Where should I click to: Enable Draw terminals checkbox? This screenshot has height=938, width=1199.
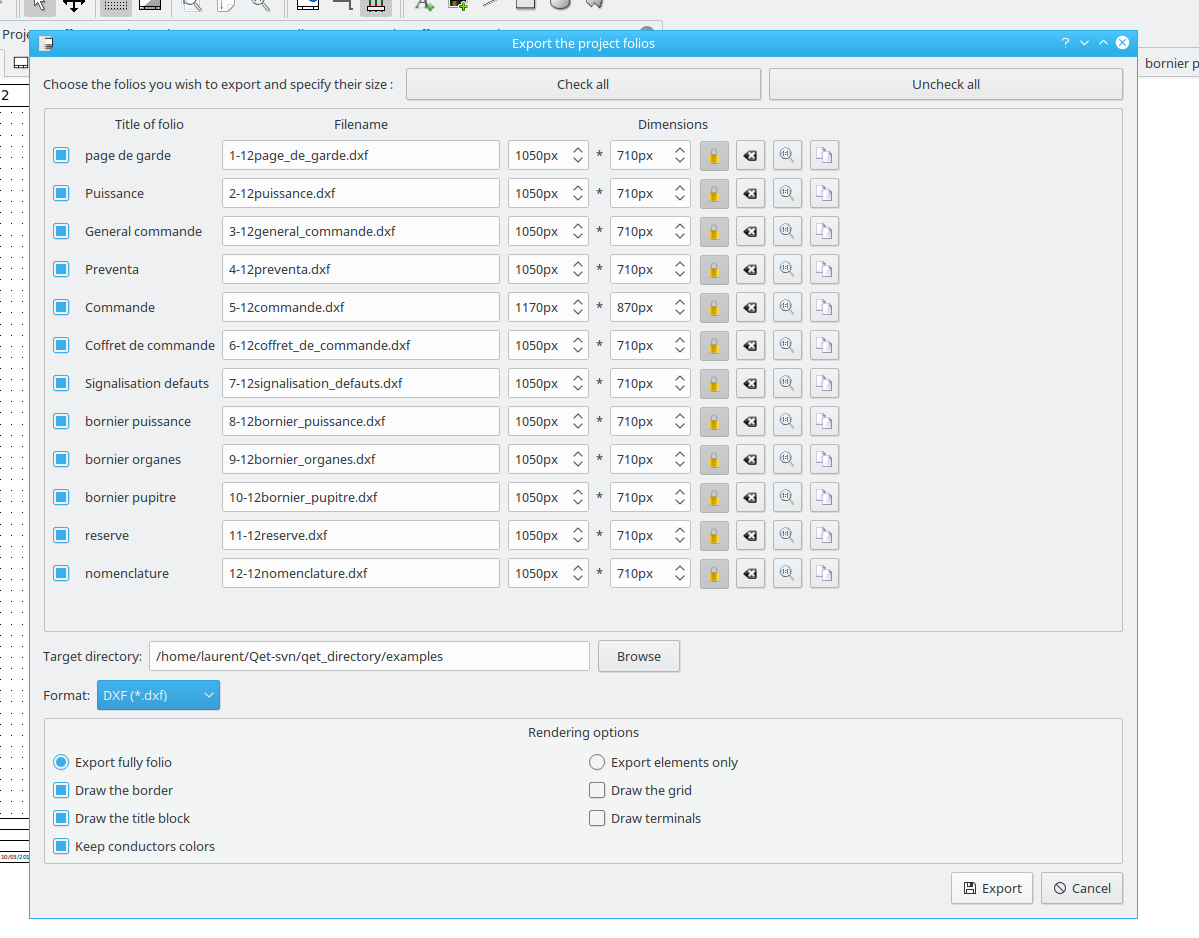pos(597,818)
